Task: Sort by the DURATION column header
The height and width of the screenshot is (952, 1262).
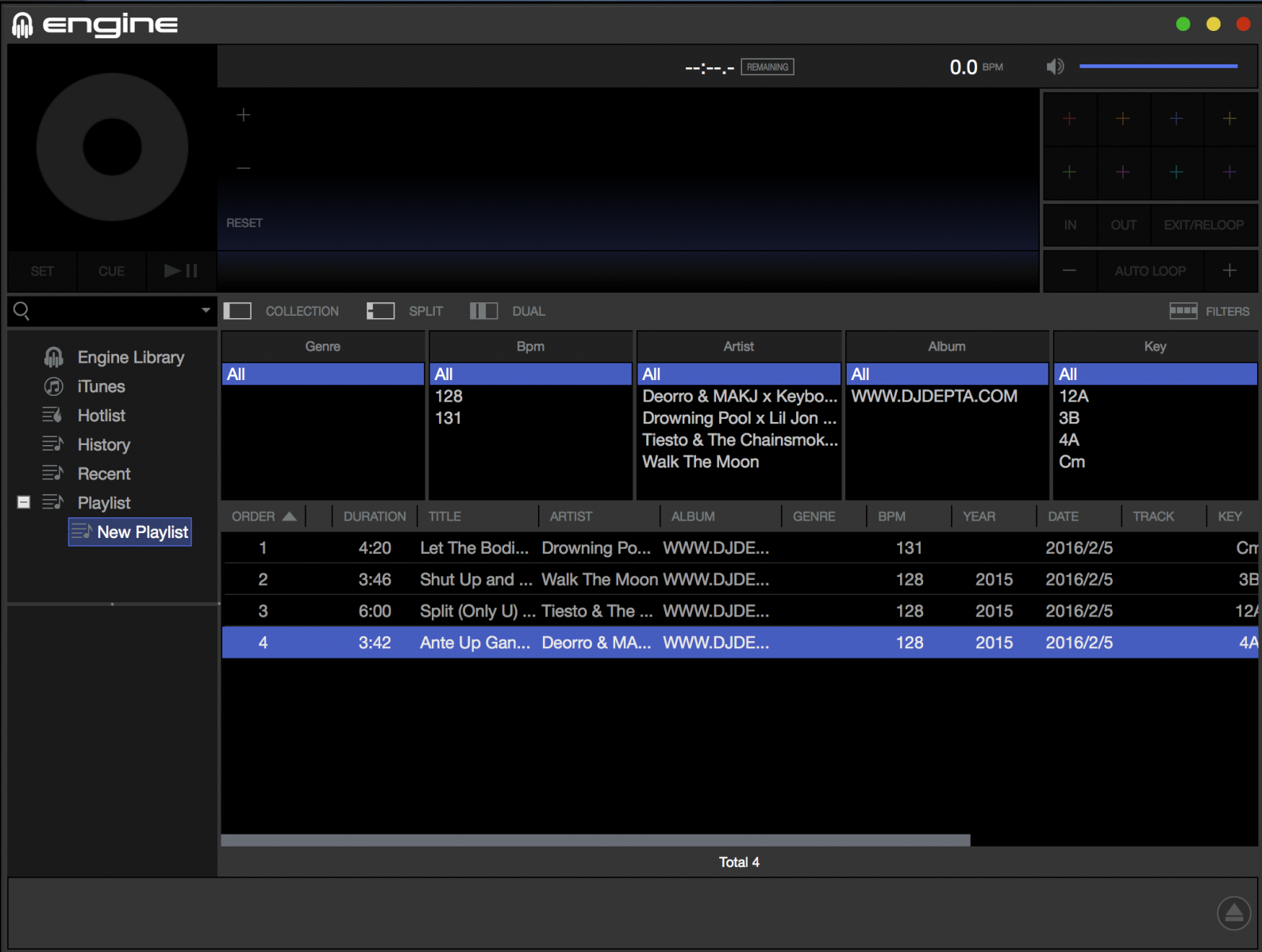Action: pyautogui.click(x=375, y=516)
